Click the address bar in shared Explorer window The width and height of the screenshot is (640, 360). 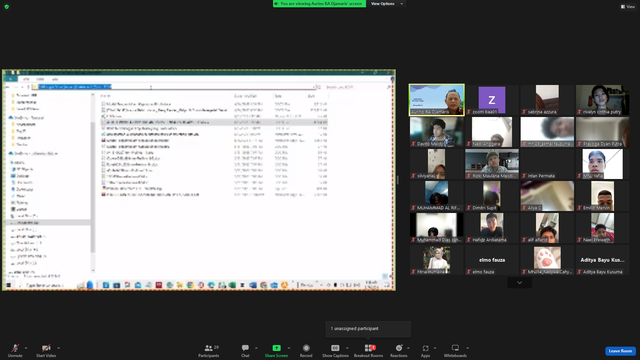pyautogui.click(x=174, y=87)
